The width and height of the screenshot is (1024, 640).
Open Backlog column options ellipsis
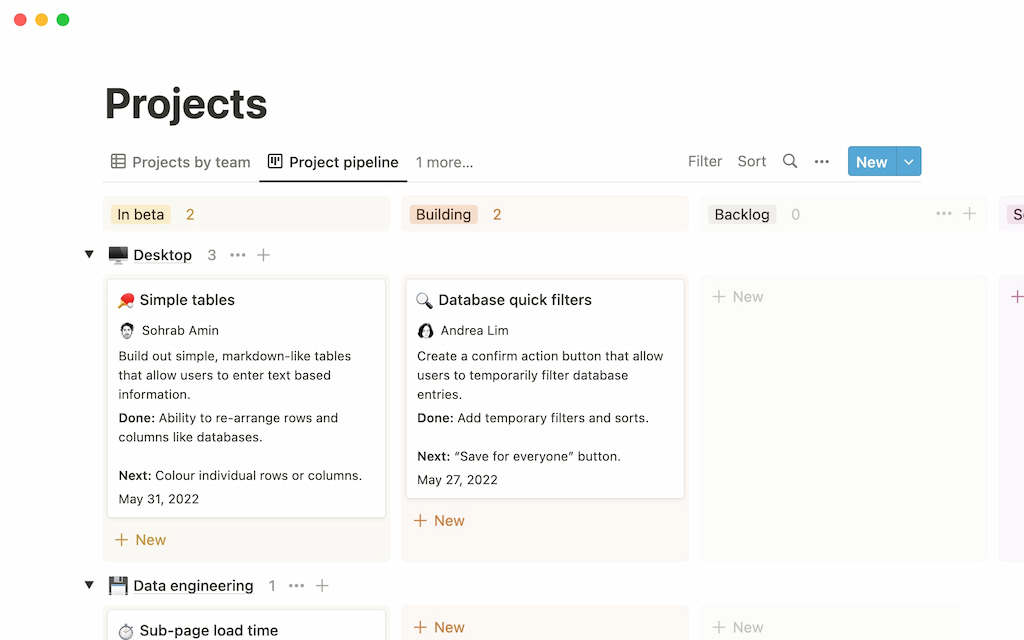(944, 214)
